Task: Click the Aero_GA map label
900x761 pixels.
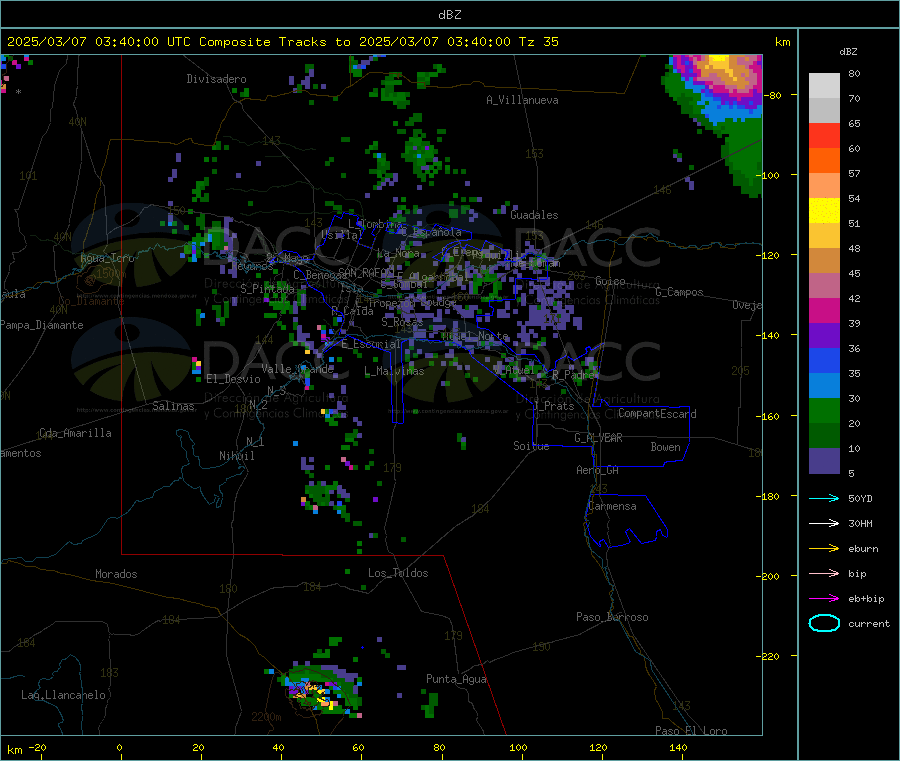Action: point(597,470)
